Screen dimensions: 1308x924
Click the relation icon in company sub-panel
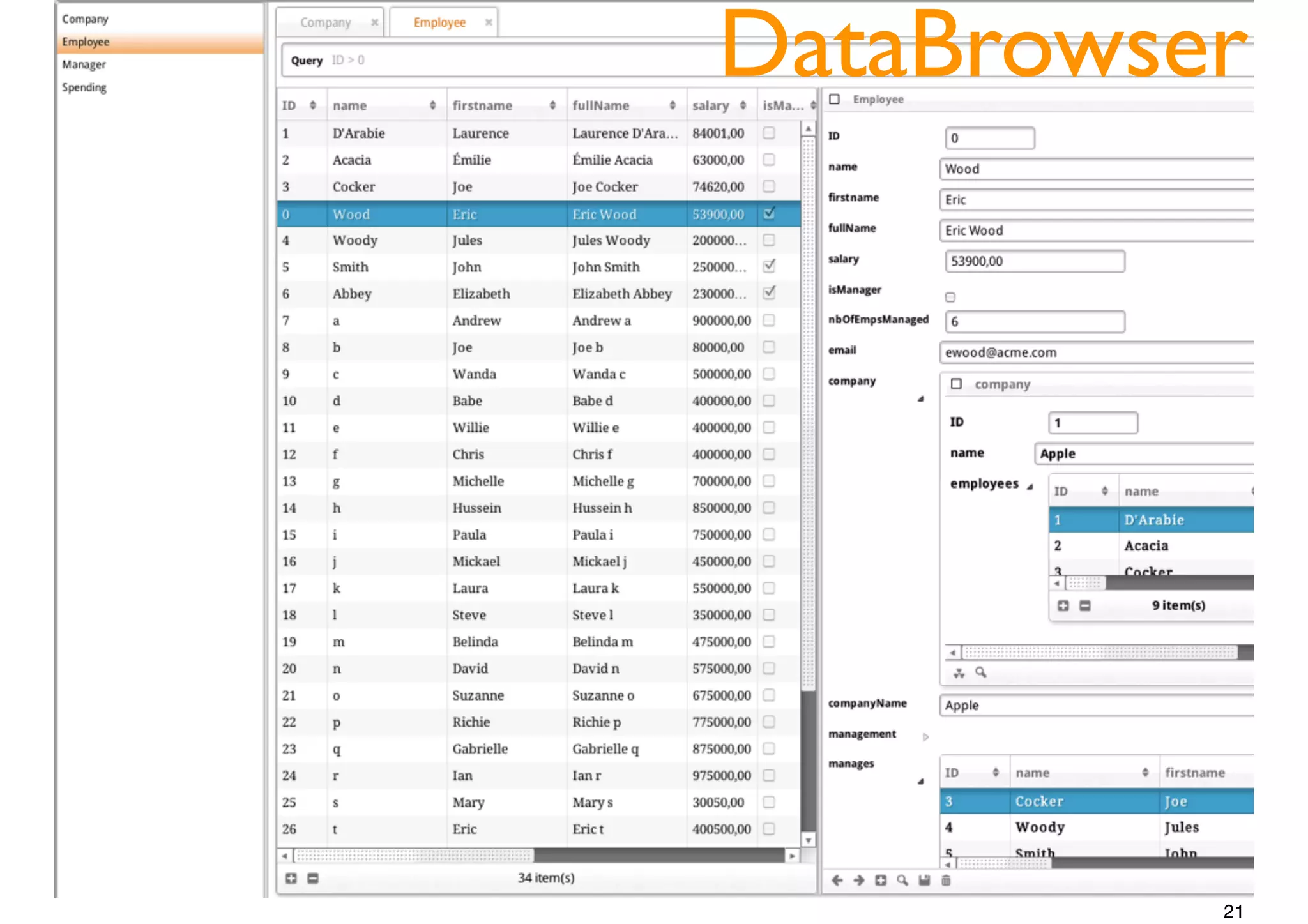coord(959,672)
